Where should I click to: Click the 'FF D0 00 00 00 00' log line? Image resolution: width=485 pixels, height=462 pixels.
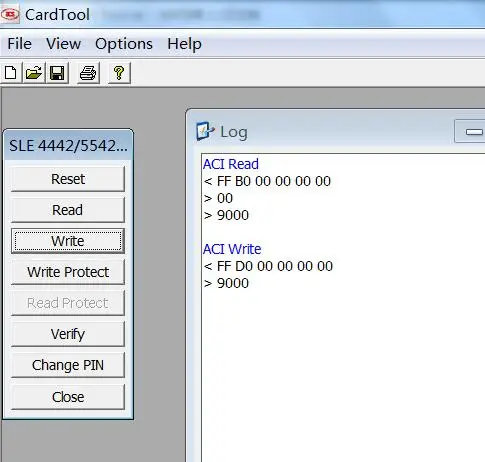coord(268,266)
